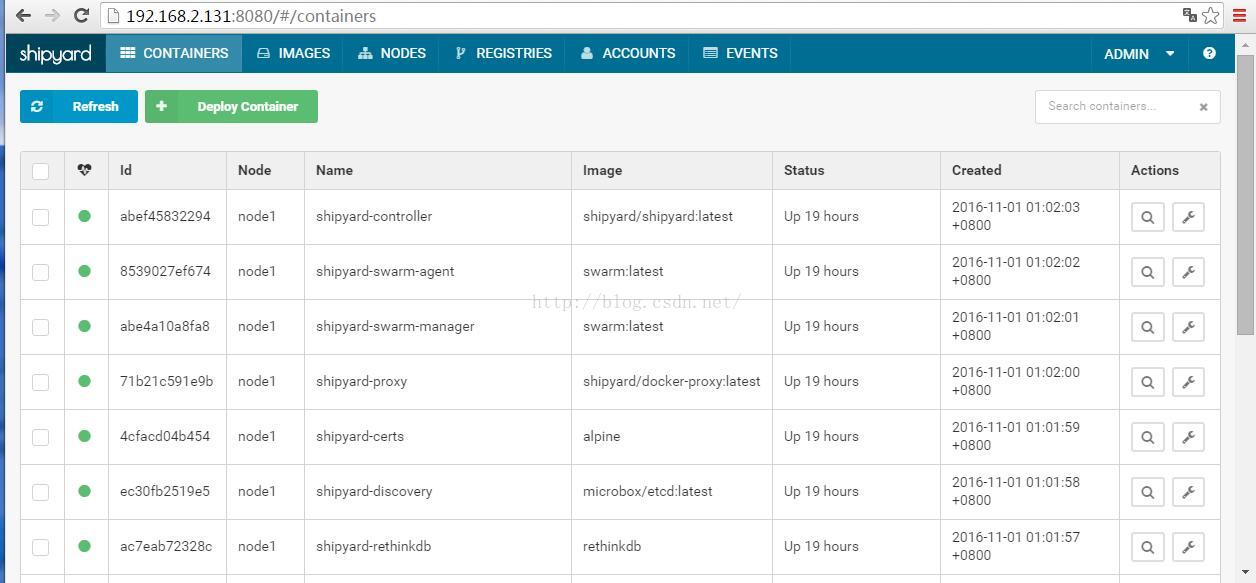
Task: Click green status dot of shipyard-proxy
Action: pyautogui.click(x=84, y=381)
